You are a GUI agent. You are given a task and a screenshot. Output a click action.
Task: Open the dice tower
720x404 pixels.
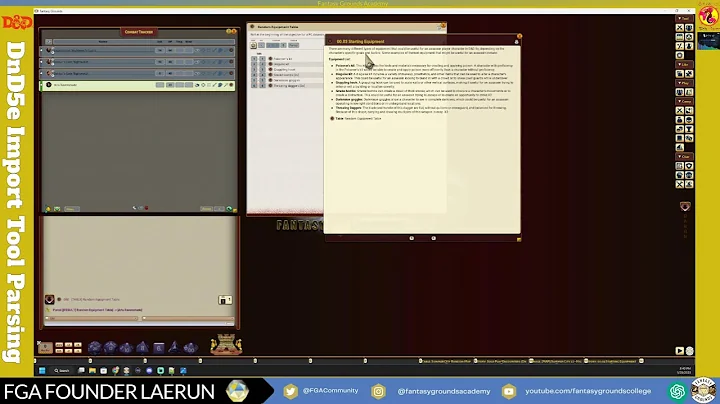[x=226, y=344]
